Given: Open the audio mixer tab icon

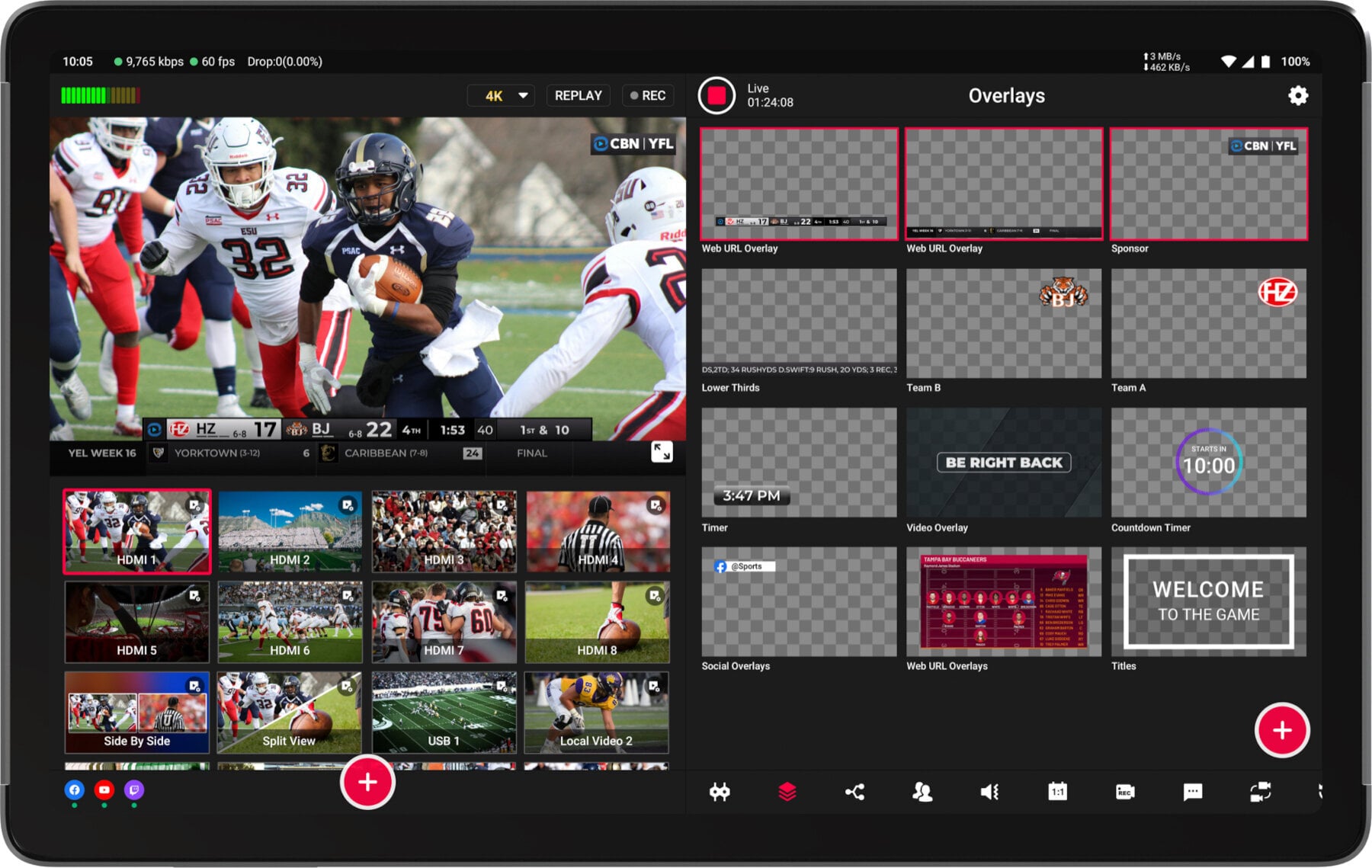Looking at the screenshot, I should coord(989,792).
